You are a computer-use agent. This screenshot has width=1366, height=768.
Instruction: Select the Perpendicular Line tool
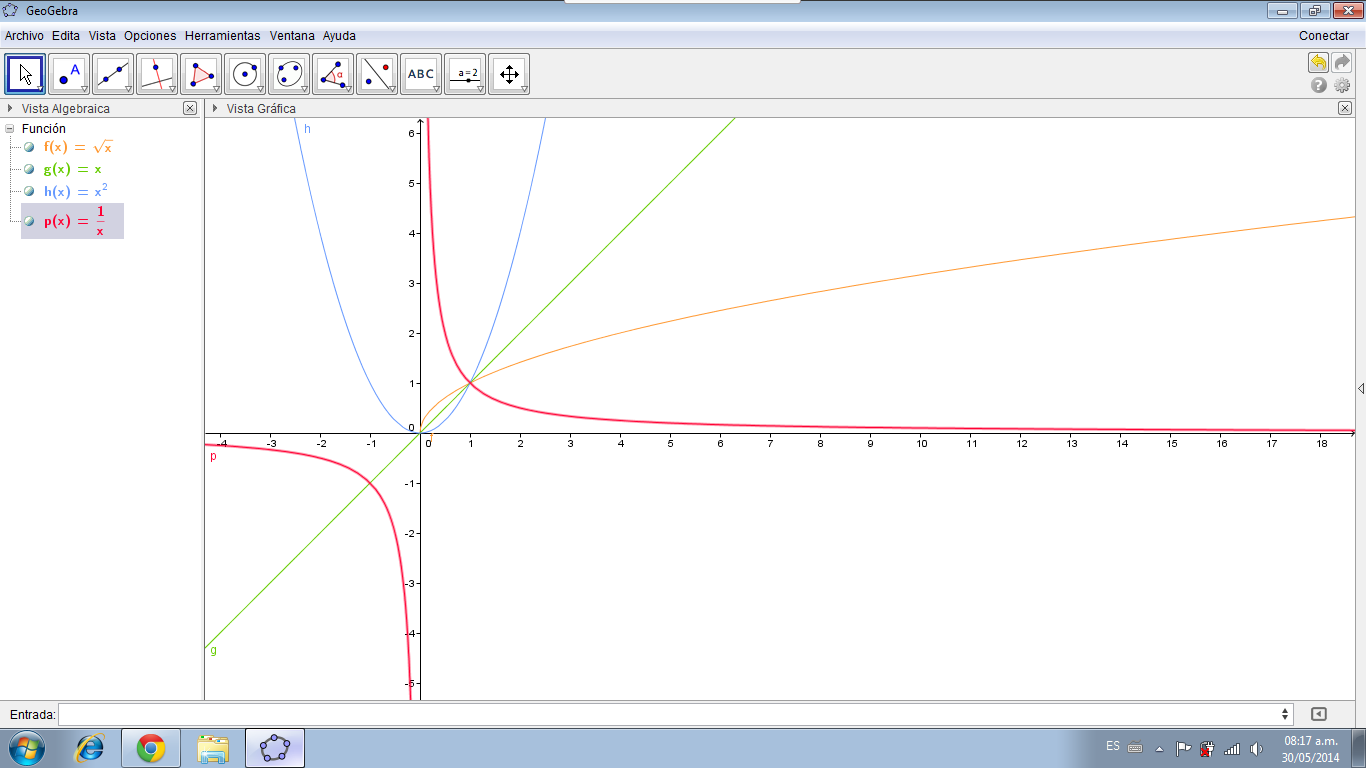[x=157, y=74]
